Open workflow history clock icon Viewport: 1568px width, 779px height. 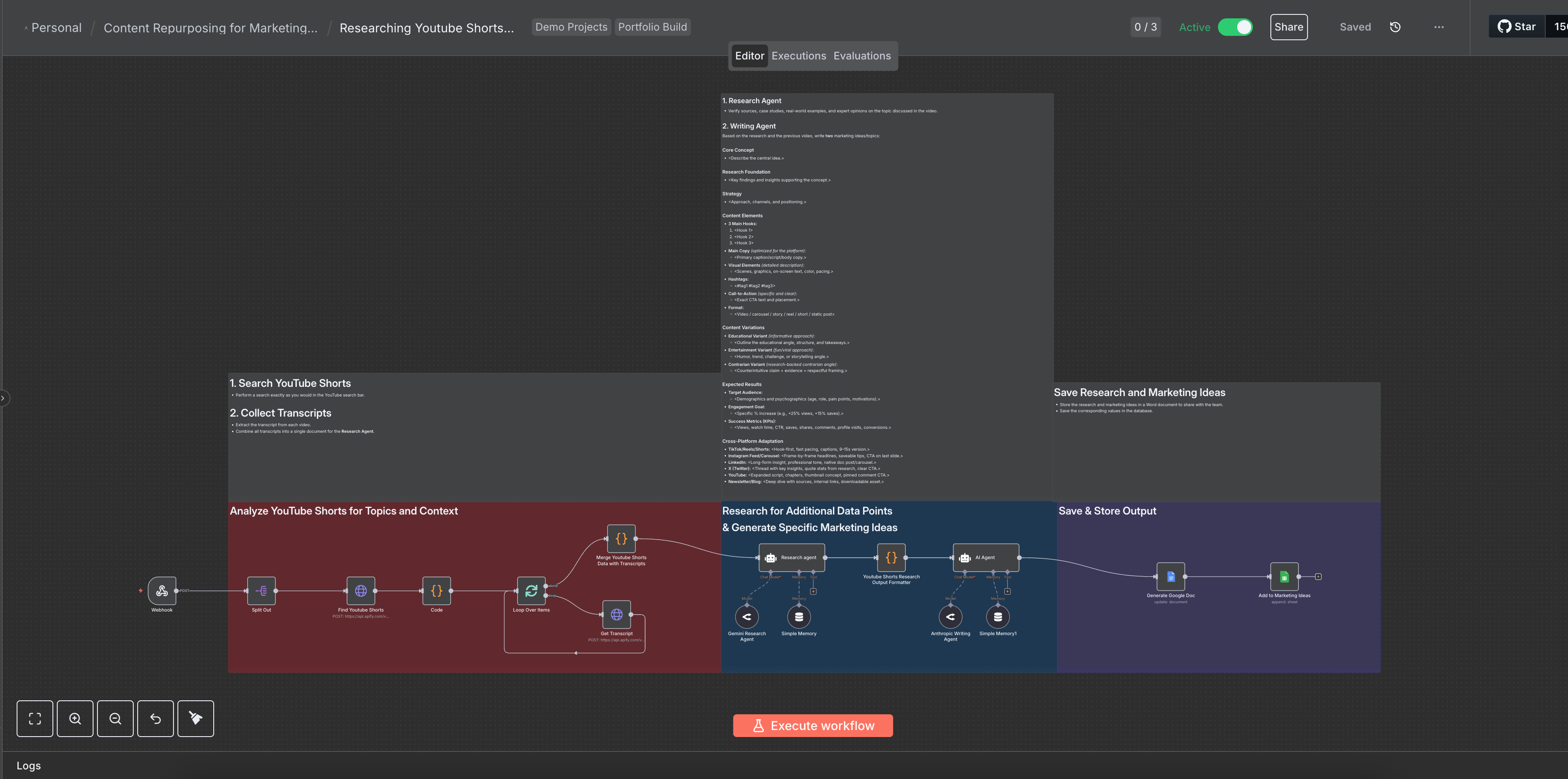(1395, 27)
